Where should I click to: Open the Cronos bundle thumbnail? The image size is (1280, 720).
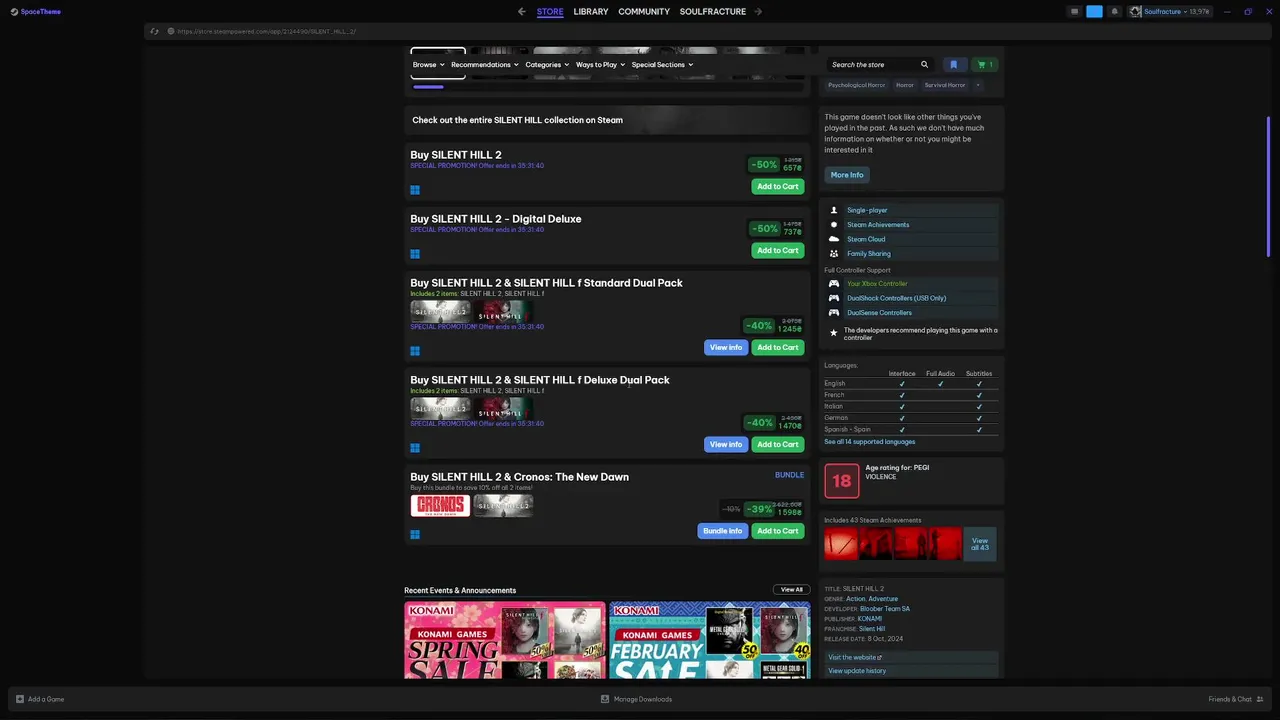(440, 506)
